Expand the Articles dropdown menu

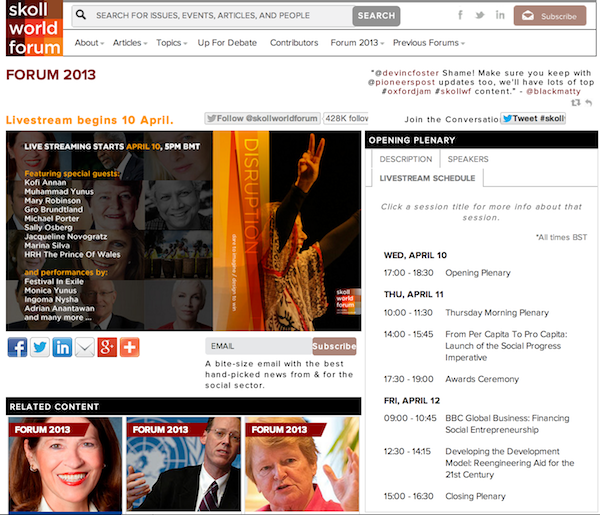coord(131,43)
